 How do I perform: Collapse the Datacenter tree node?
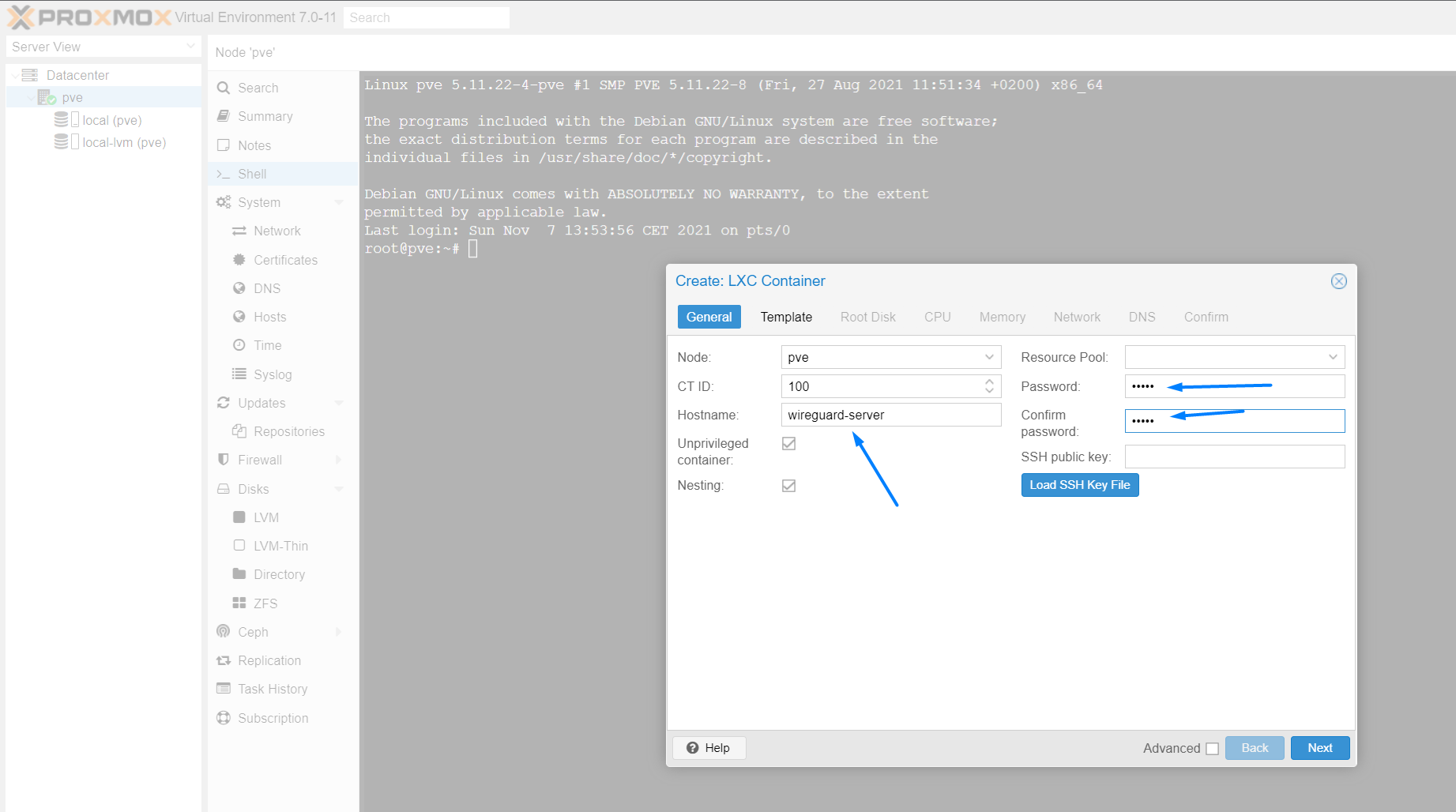click(x=15, y=75)
